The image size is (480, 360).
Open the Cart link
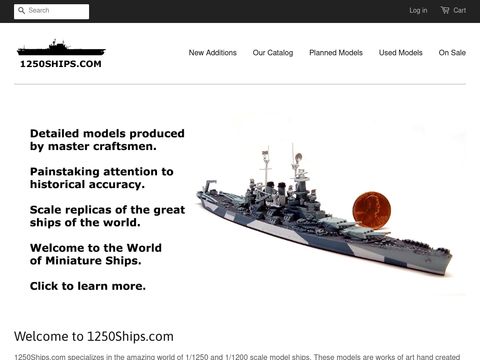point(453,10)
